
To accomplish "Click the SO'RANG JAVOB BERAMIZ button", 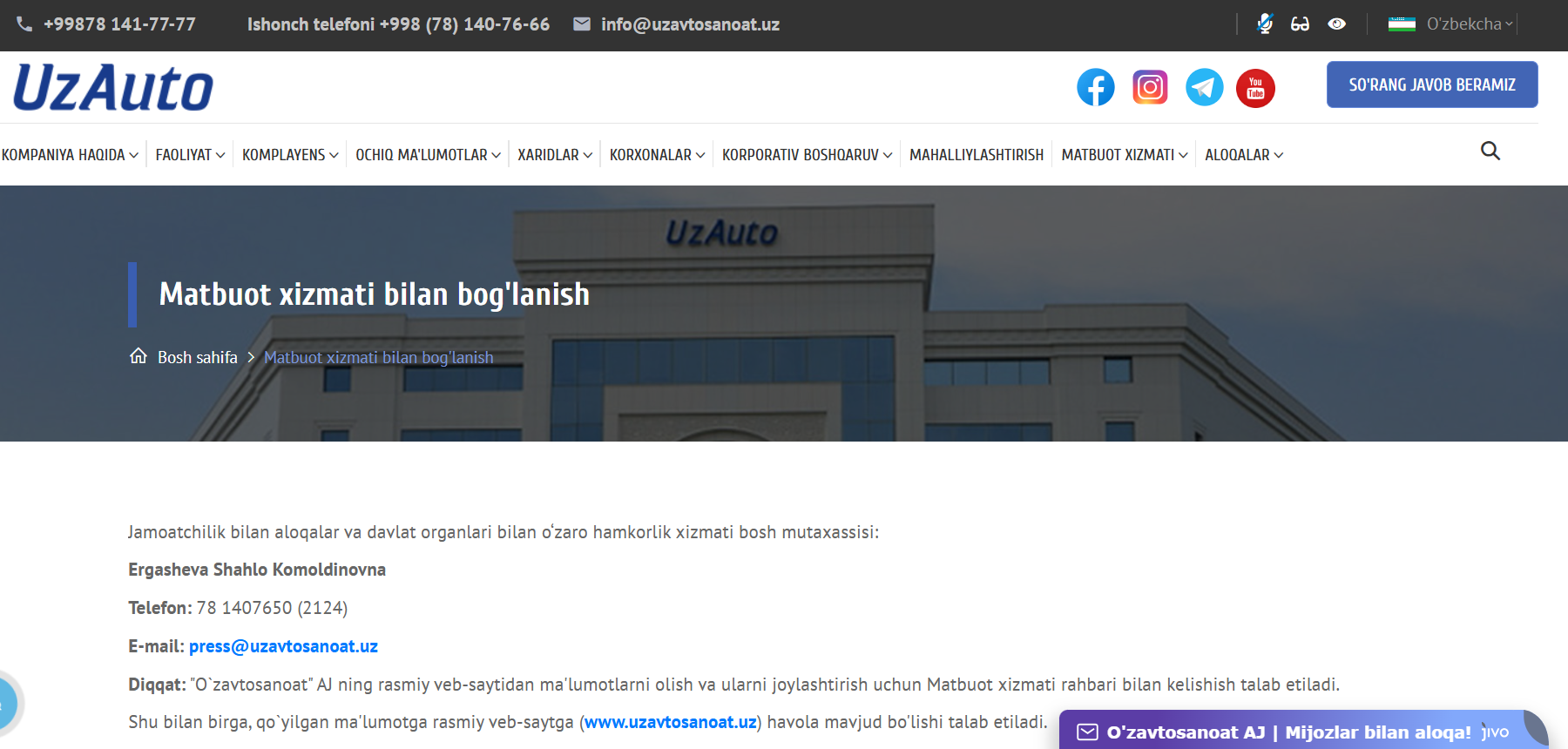I will pyautogui.click(x=1432, y=84).
